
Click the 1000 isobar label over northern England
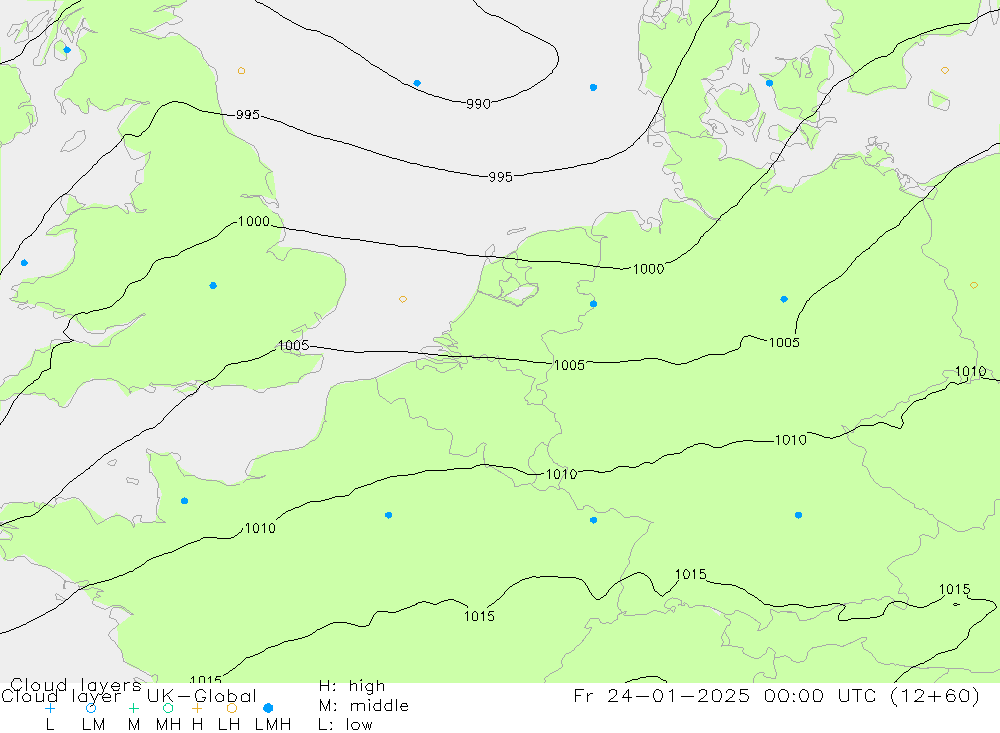[x=254, y=221]
